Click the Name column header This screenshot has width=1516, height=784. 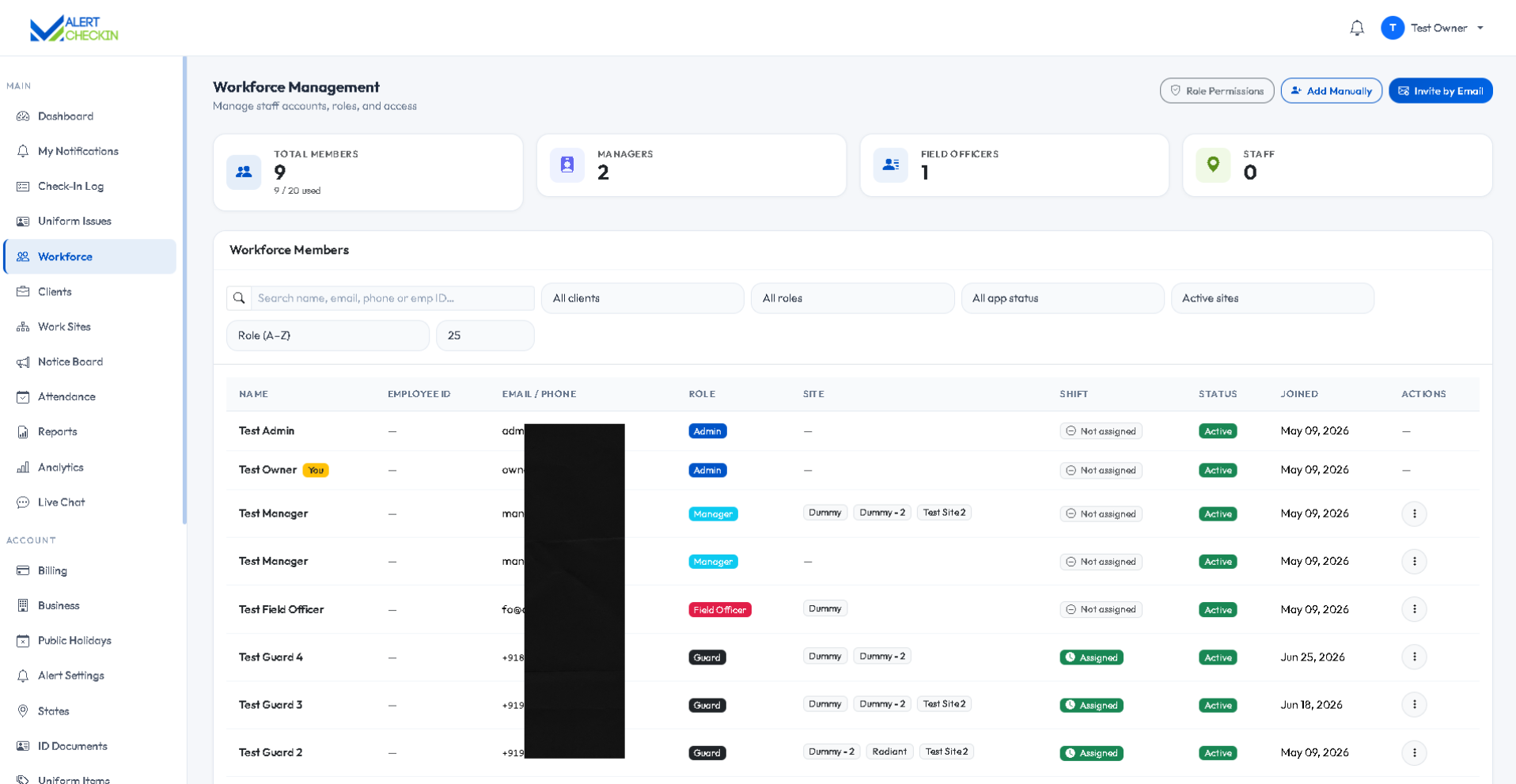click(x=253, y=394)
